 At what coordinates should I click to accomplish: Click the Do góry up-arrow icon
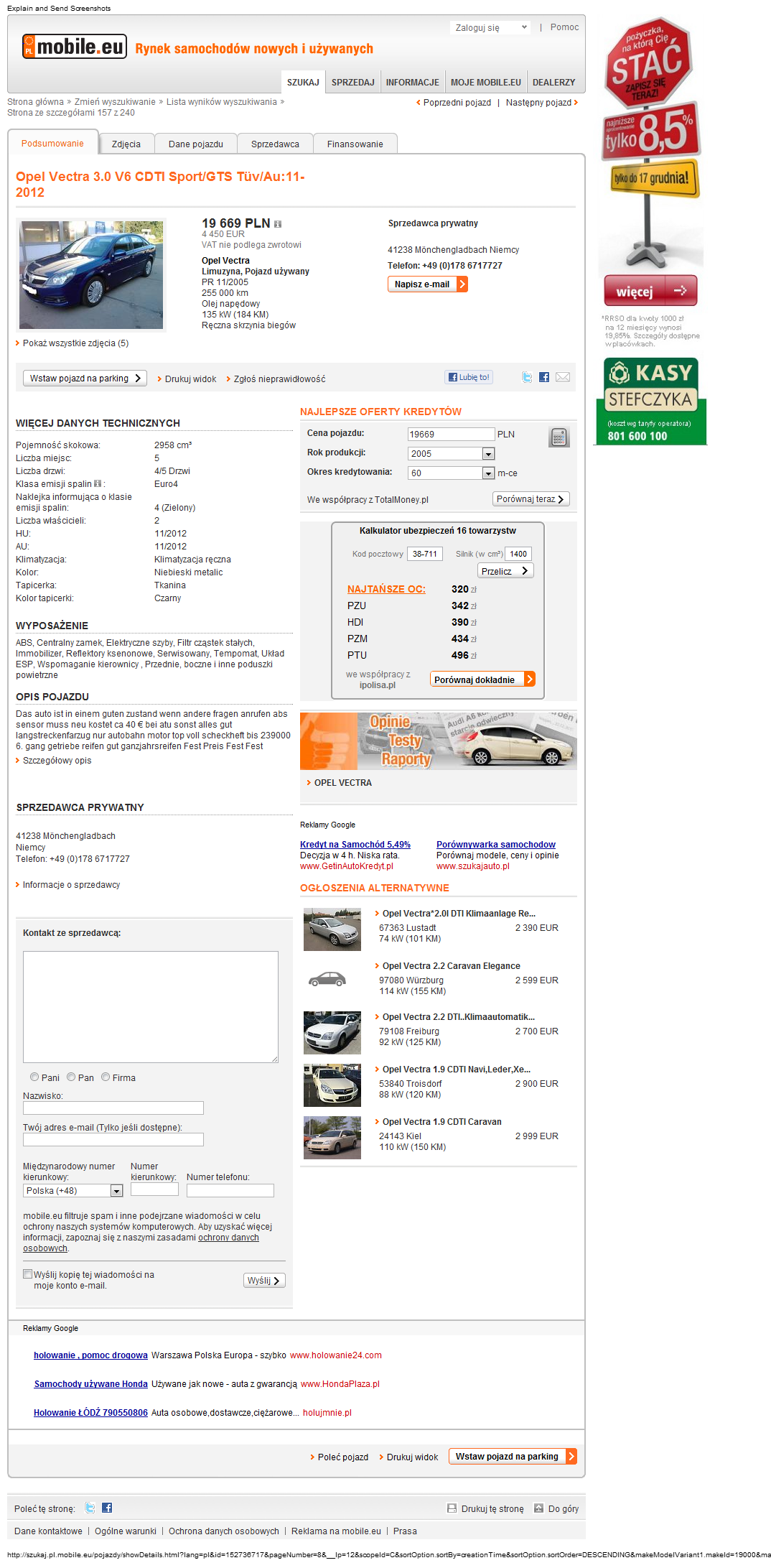[538, 1508]
